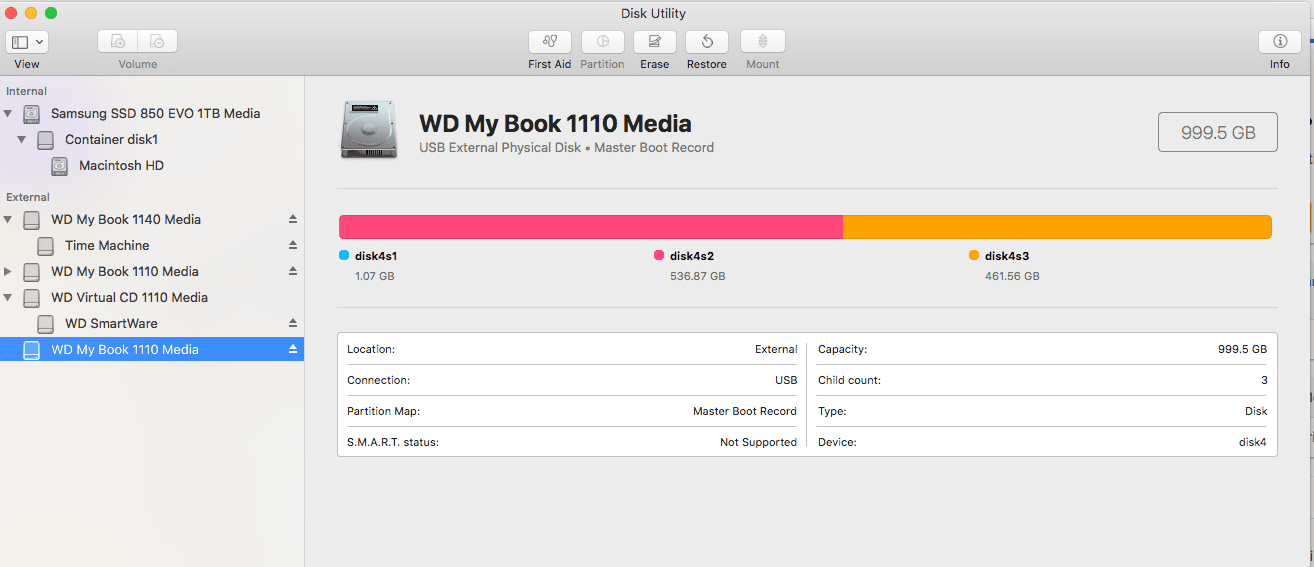
Task: Click the Restore toolbar icon
Action: [x=707, y=42]
